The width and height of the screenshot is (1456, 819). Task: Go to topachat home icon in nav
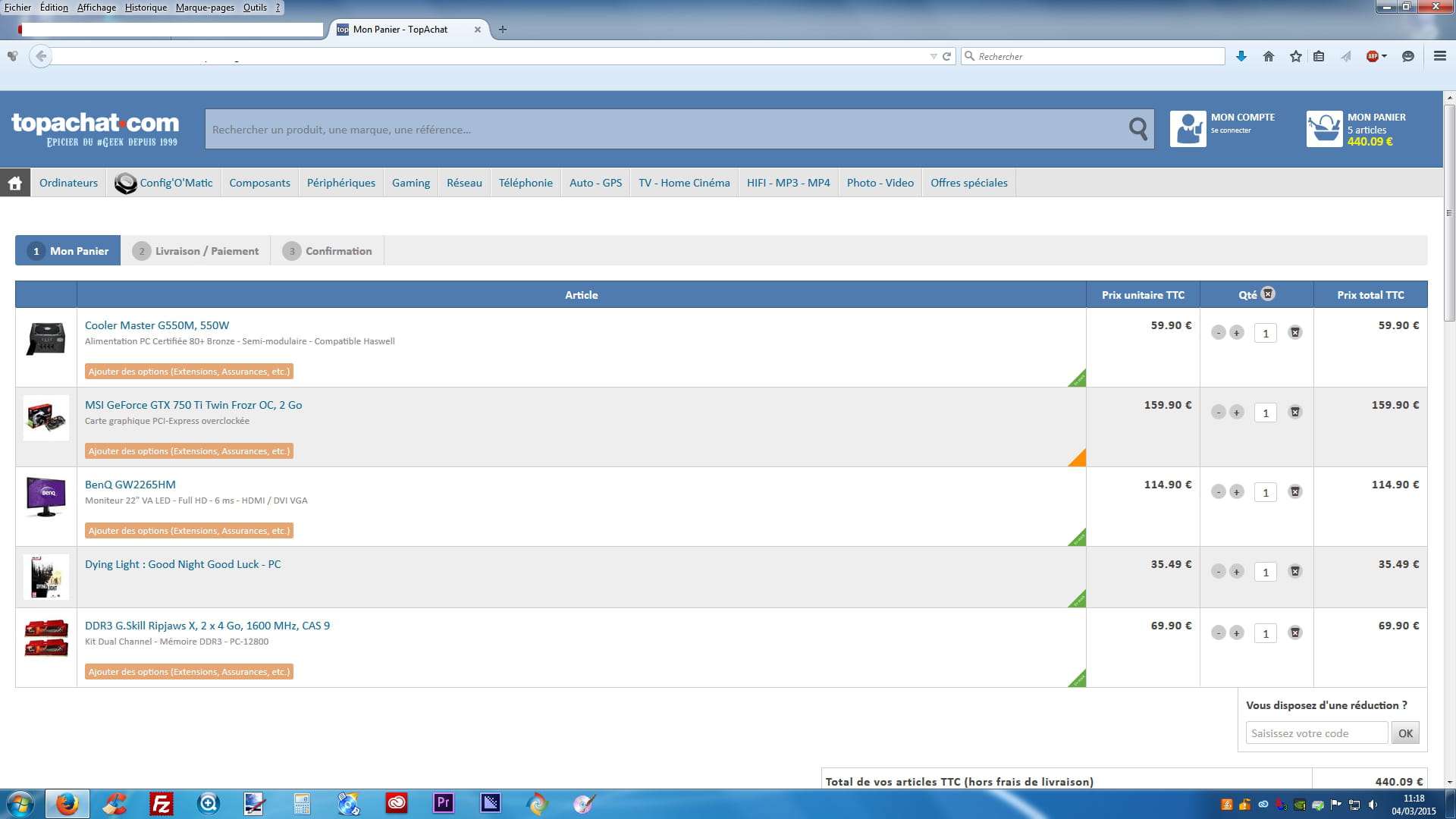(14, 183)
